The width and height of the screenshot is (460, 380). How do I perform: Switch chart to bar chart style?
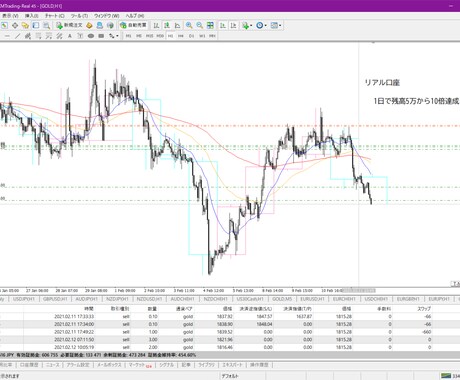tap(156, 25)
